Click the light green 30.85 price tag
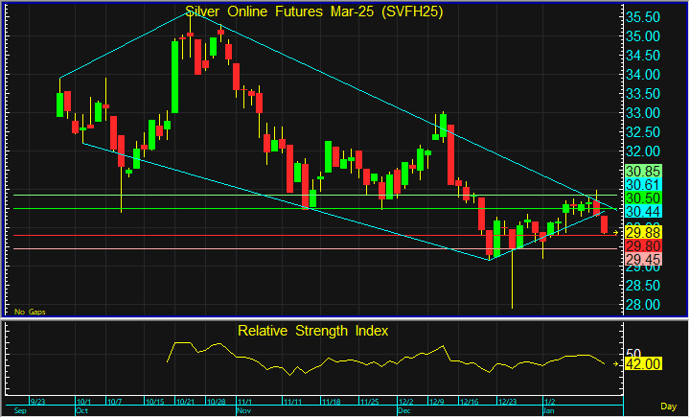Viewport: 690px width, 418px height. click(643, 172)
